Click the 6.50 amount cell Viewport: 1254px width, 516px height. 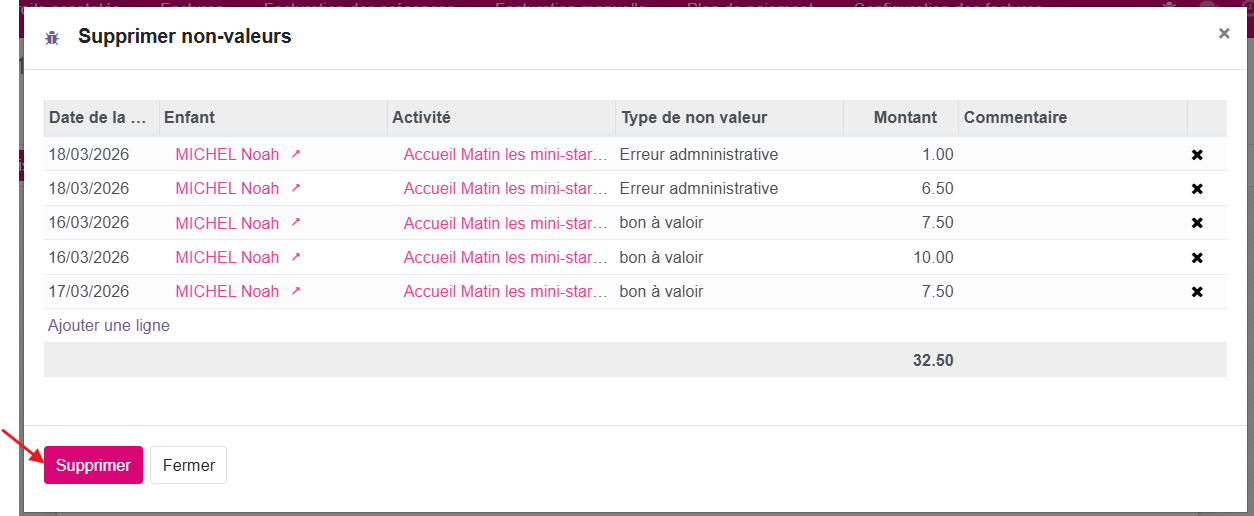coord(901,188)
